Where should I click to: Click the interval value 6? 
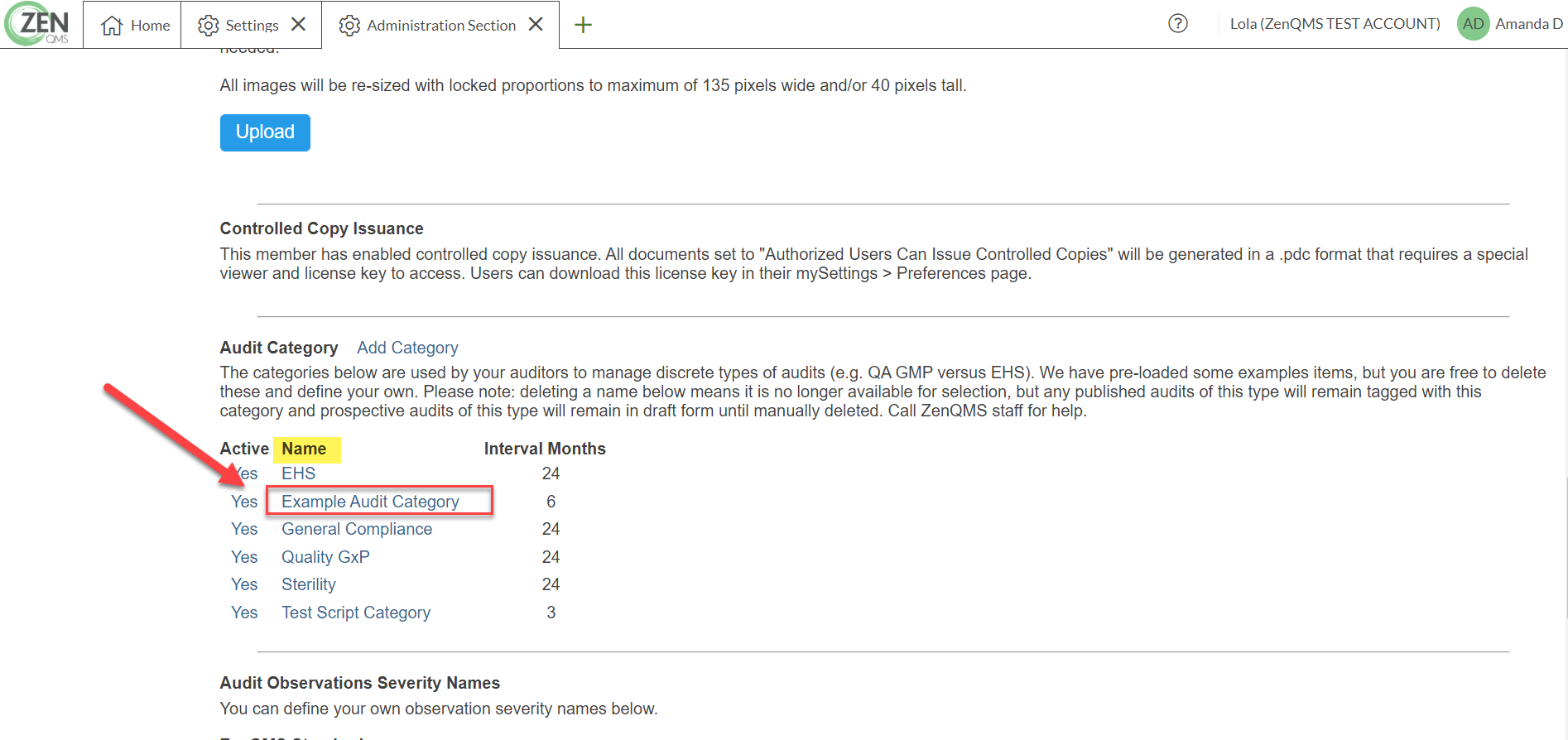click(x=551, y=502)
